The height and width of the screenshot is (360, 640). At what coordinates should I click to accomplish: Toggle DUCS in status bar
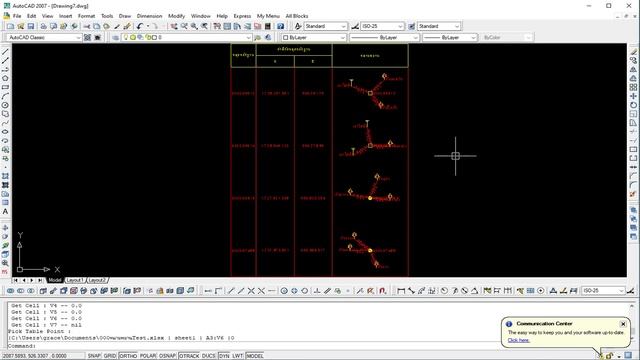(x=209, y=356)
